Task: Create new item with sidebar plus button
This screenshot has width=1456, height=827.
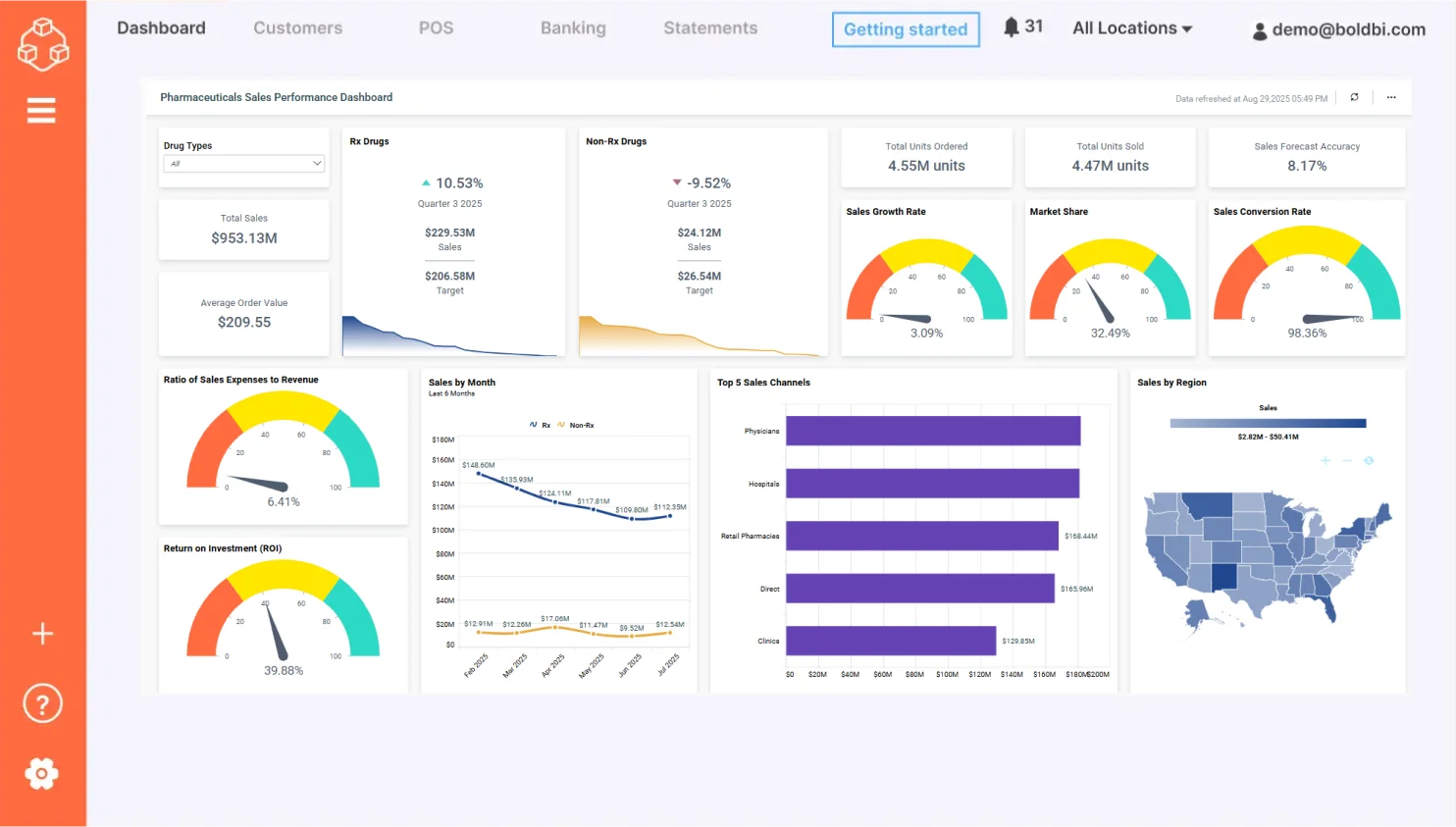Action: [x=42, y=633]
